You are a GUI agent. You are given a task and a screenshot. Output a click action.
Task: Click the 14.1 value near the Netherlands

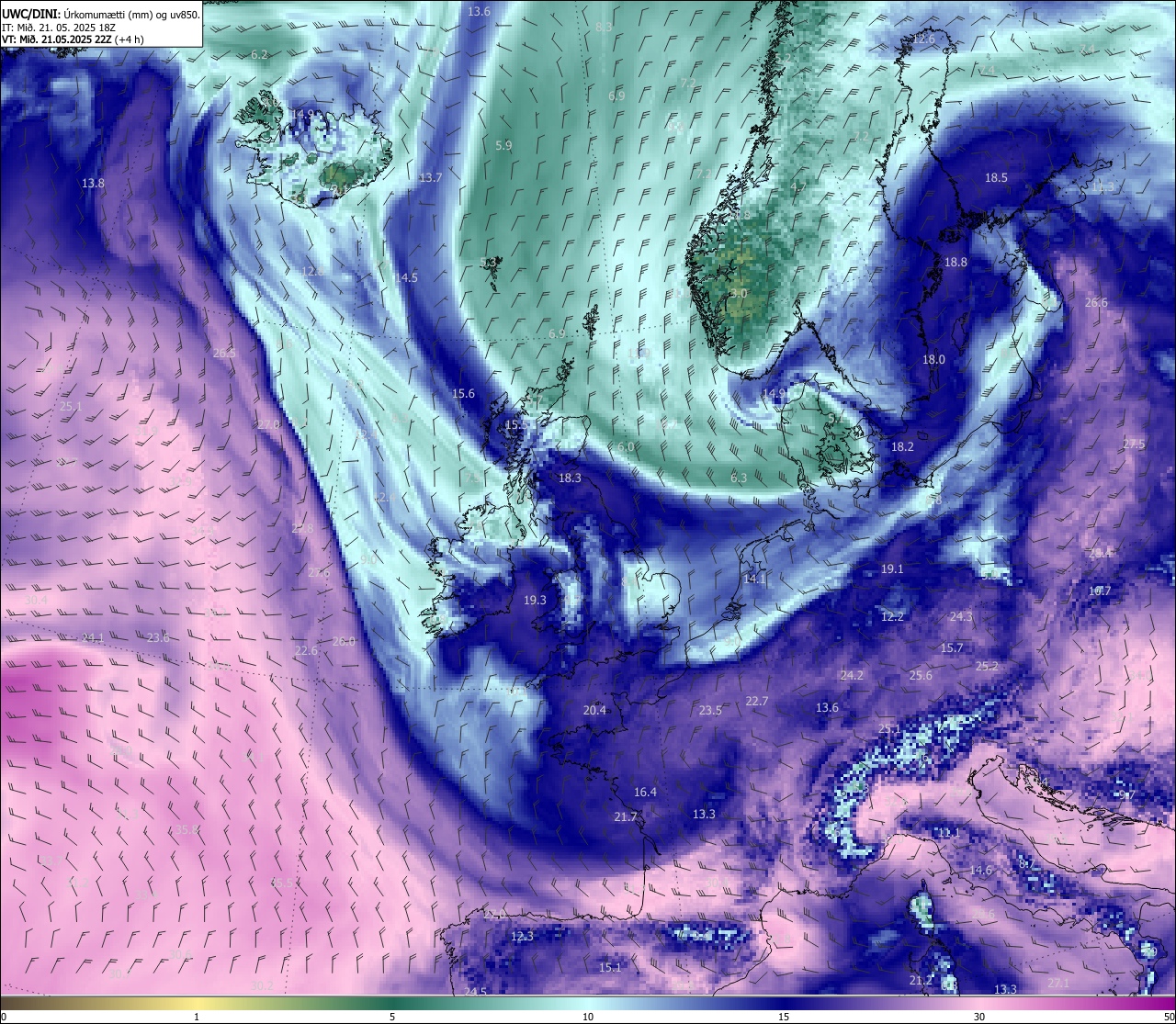(x=754, y=580)
